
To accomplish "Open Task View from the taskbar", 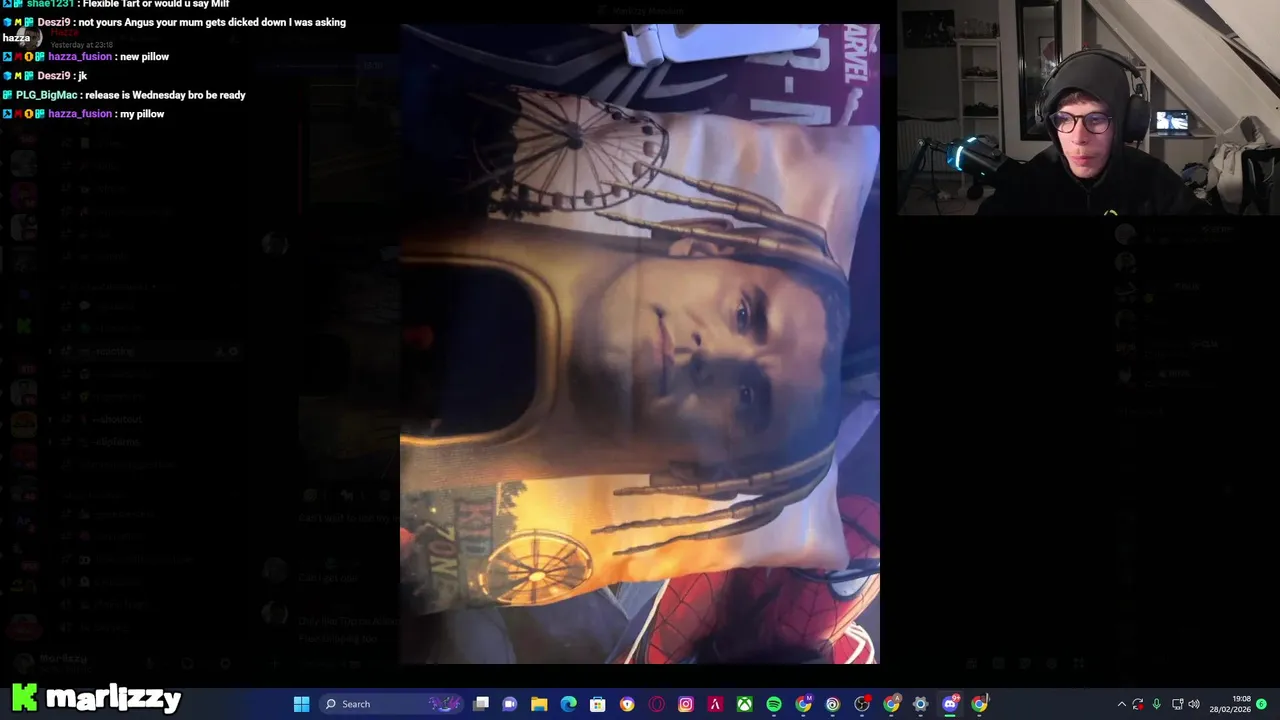I will [481, 704].
